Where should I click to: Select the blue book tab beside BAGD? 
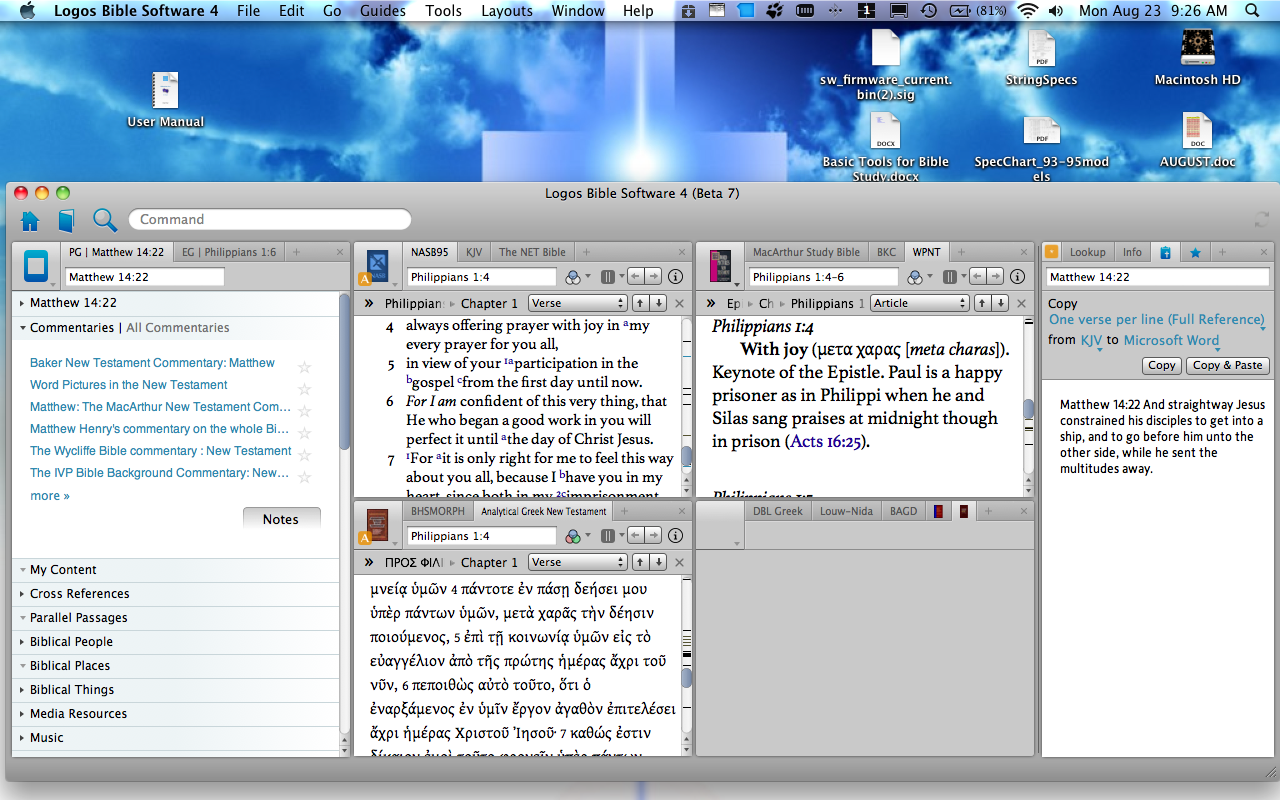pos(938,511)
